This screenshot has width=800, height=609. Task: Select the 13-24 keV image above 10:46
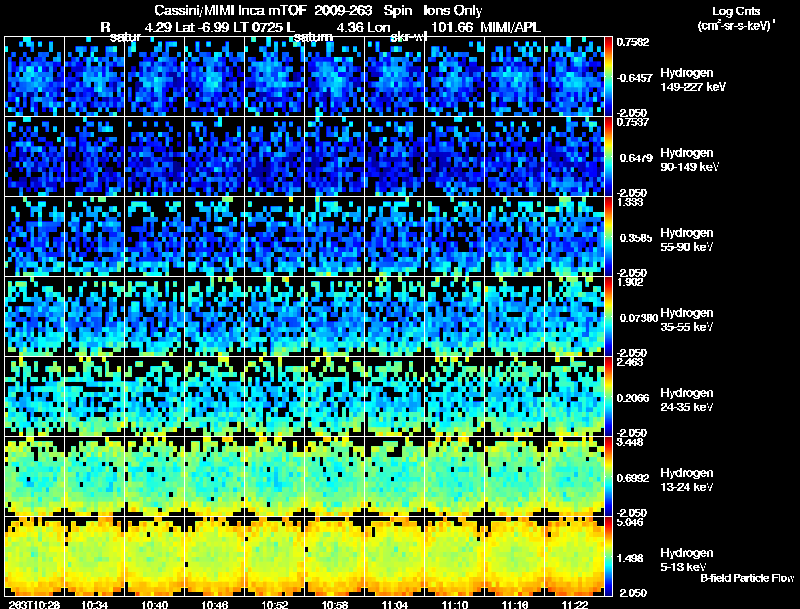tap(215, 477)
